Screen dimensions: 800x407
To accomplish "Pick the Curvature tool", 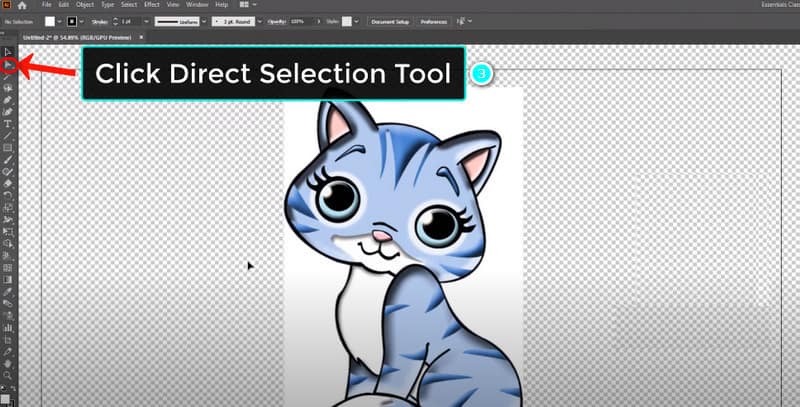I will pos(8,112).
